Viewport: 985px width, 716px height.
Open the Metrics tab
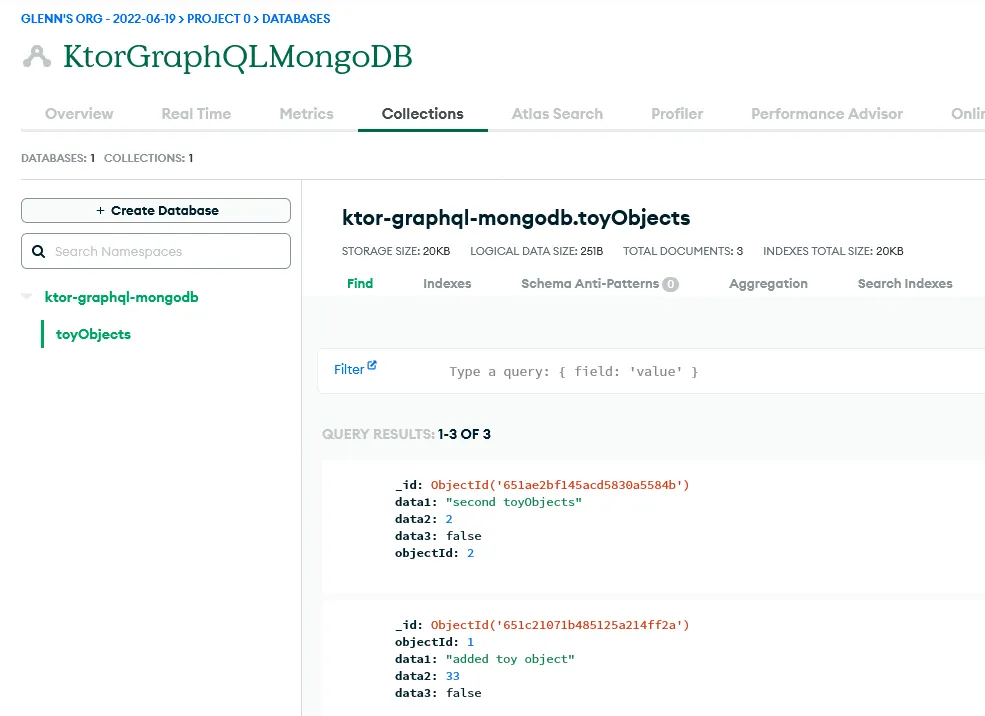pyautogui.click(x=306, y=113)
